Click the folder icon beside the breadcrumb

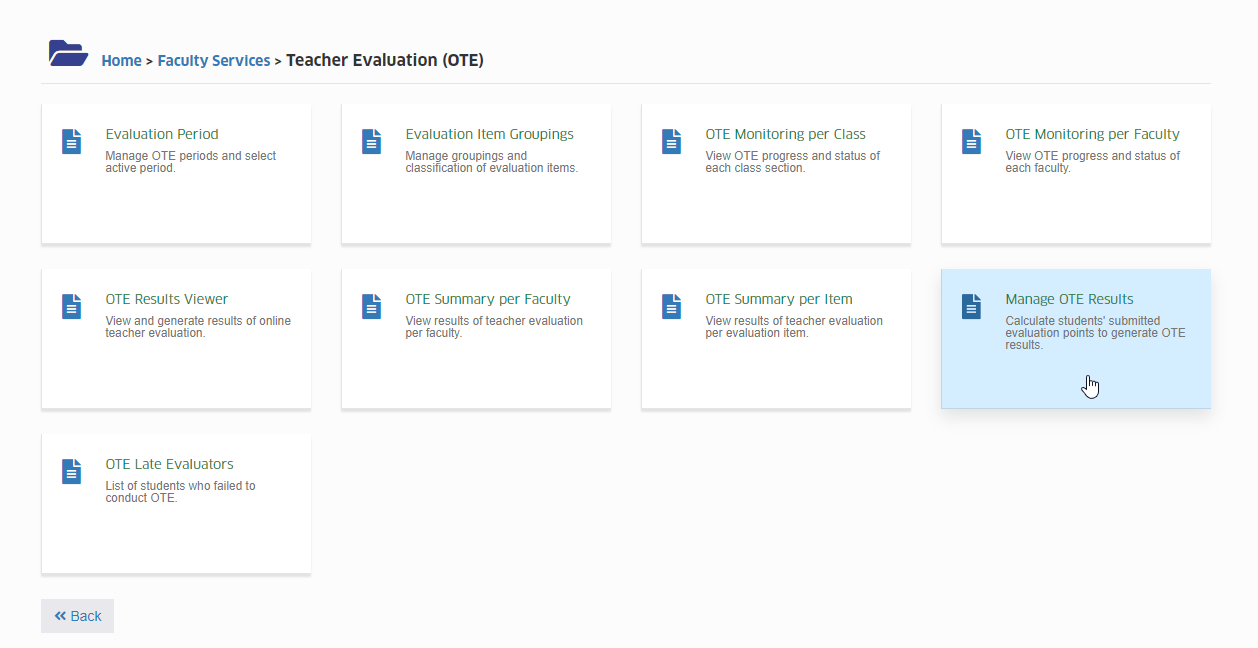pos(68,53)
